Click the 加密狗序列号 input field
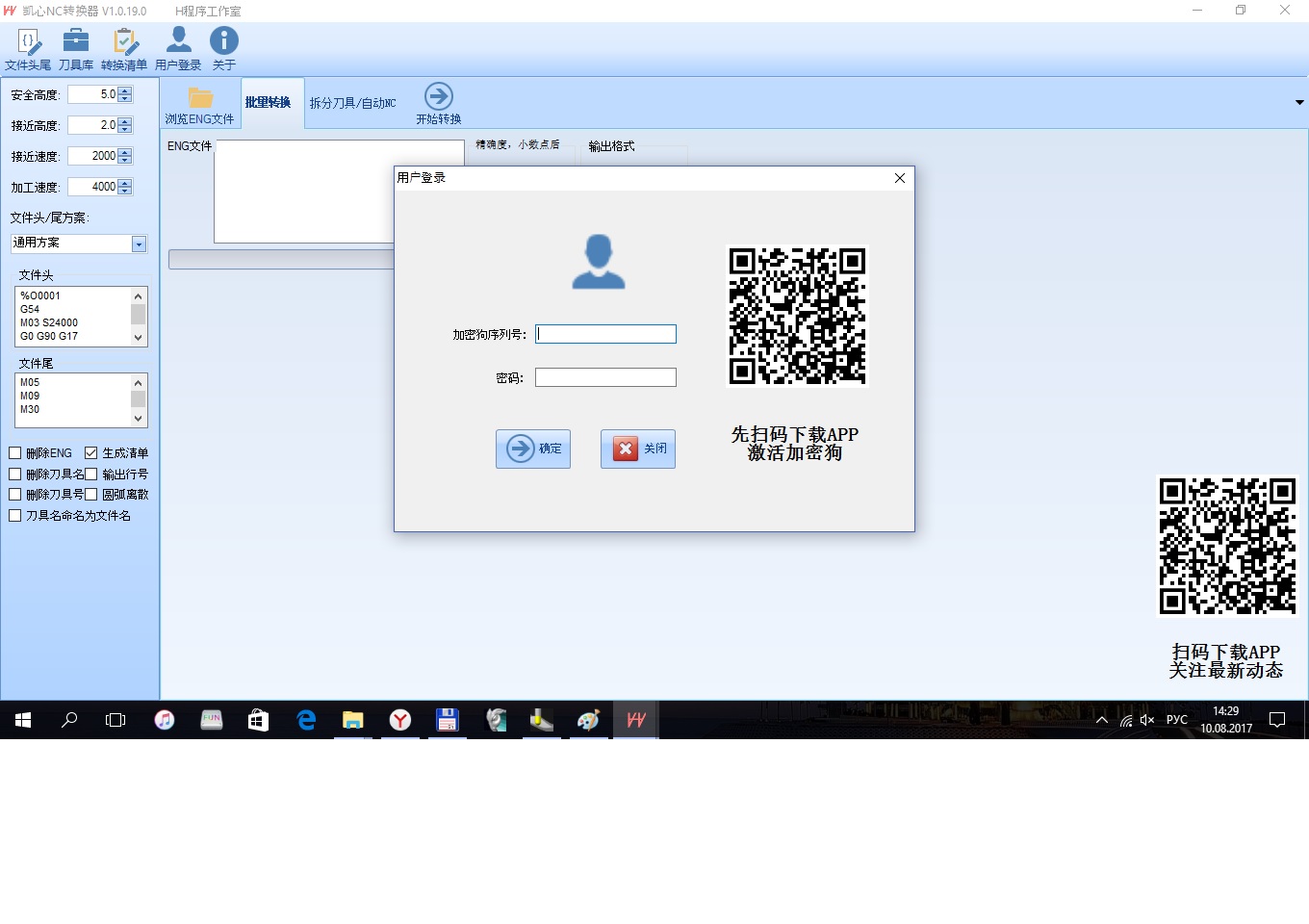1309x924 pixels. click(605, 334)
